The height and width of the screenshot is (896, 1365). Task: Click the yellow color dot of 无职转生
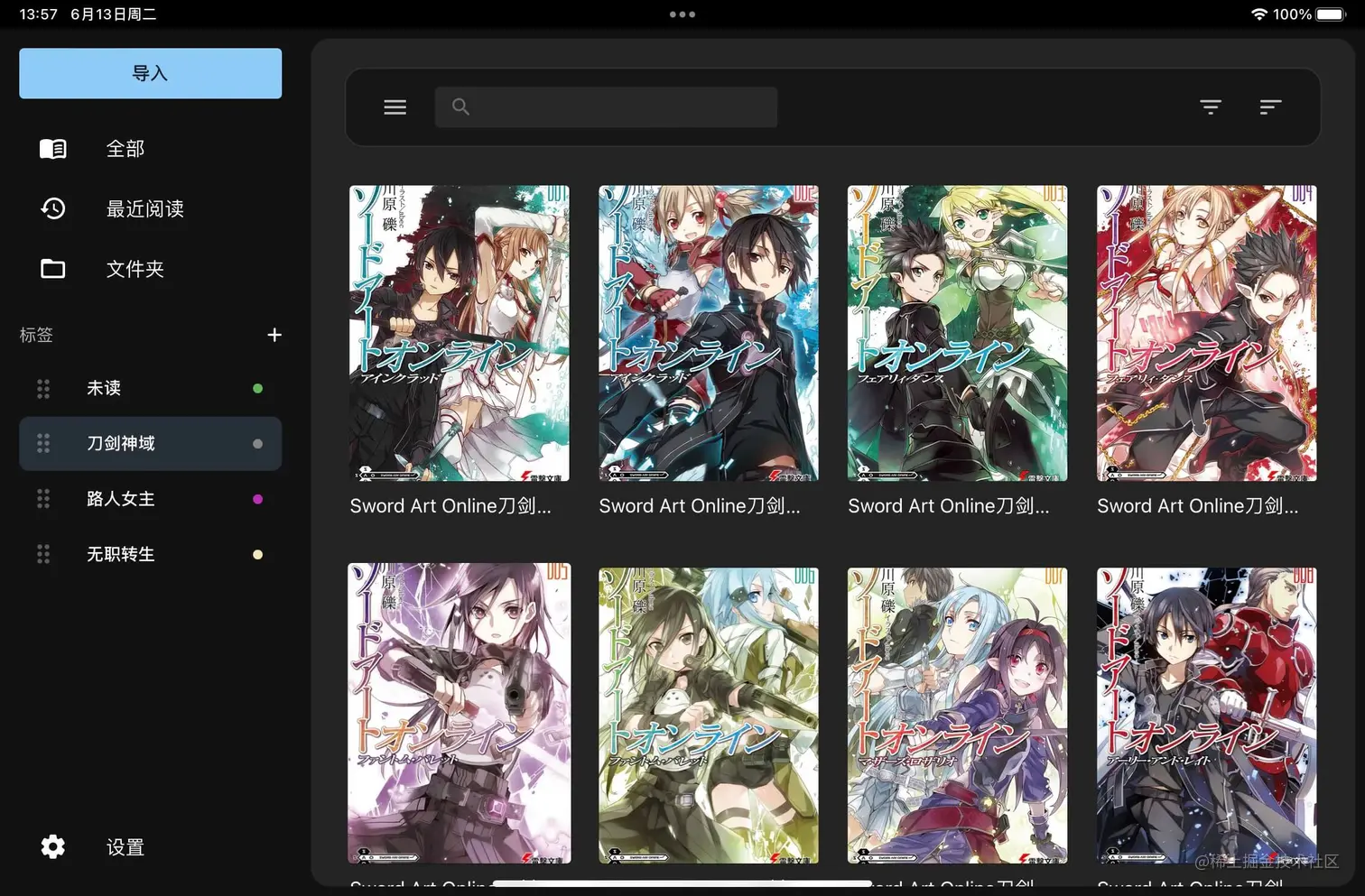(257, 554)
